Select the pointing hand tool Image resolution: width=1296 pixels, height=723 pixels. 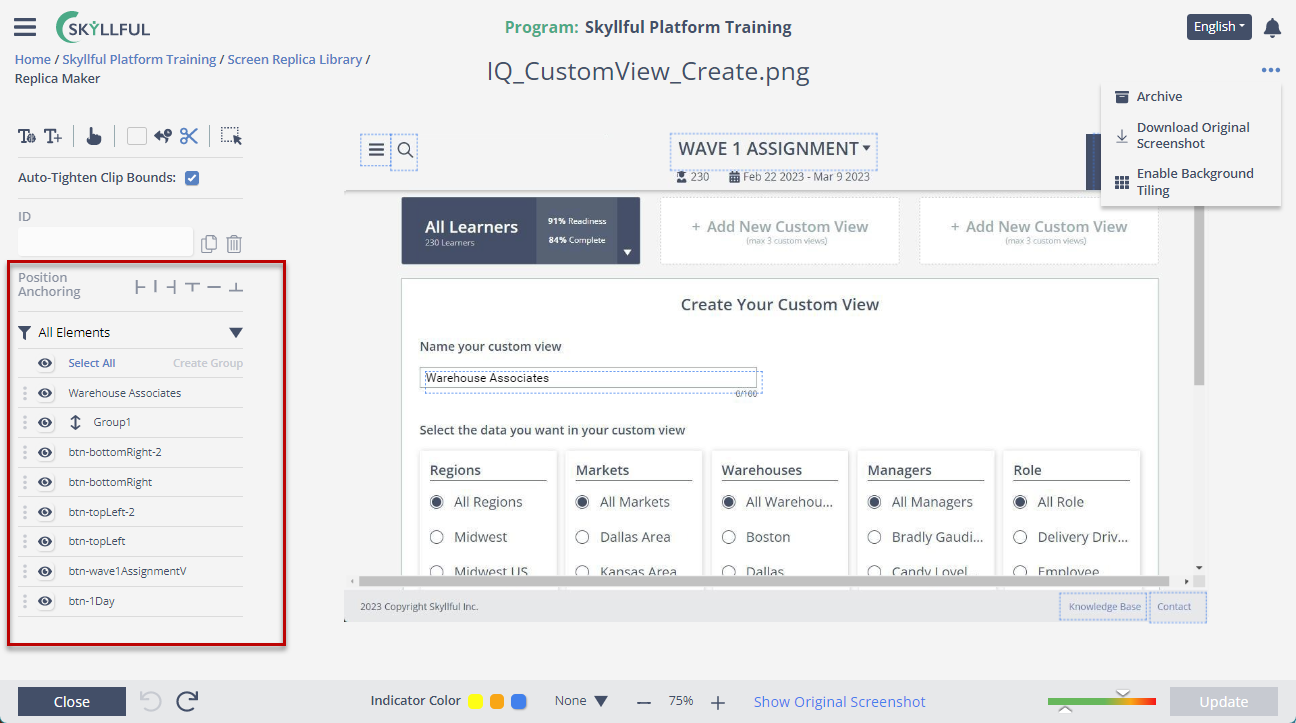tap(94, 137)
